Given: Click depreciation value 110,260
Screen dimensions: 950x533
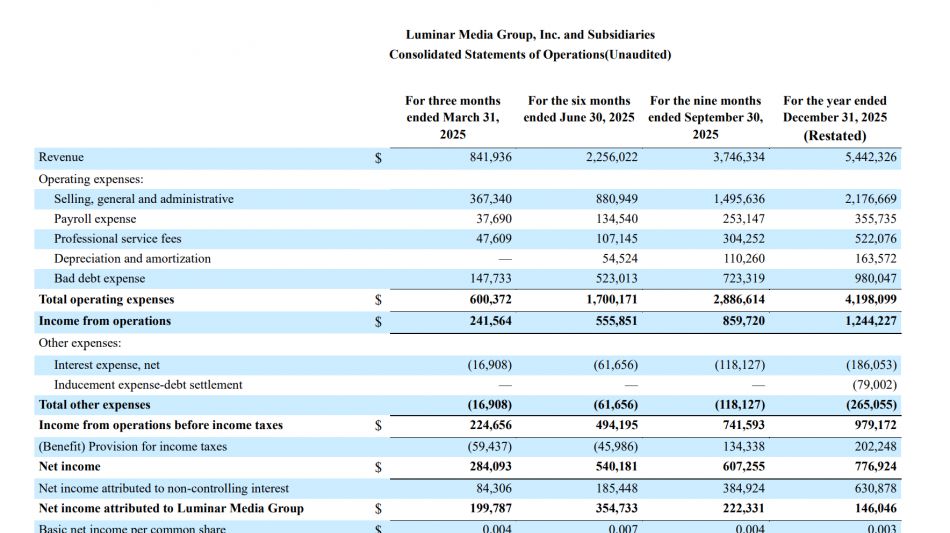Looking at the screenshot, I should point(744,259).
